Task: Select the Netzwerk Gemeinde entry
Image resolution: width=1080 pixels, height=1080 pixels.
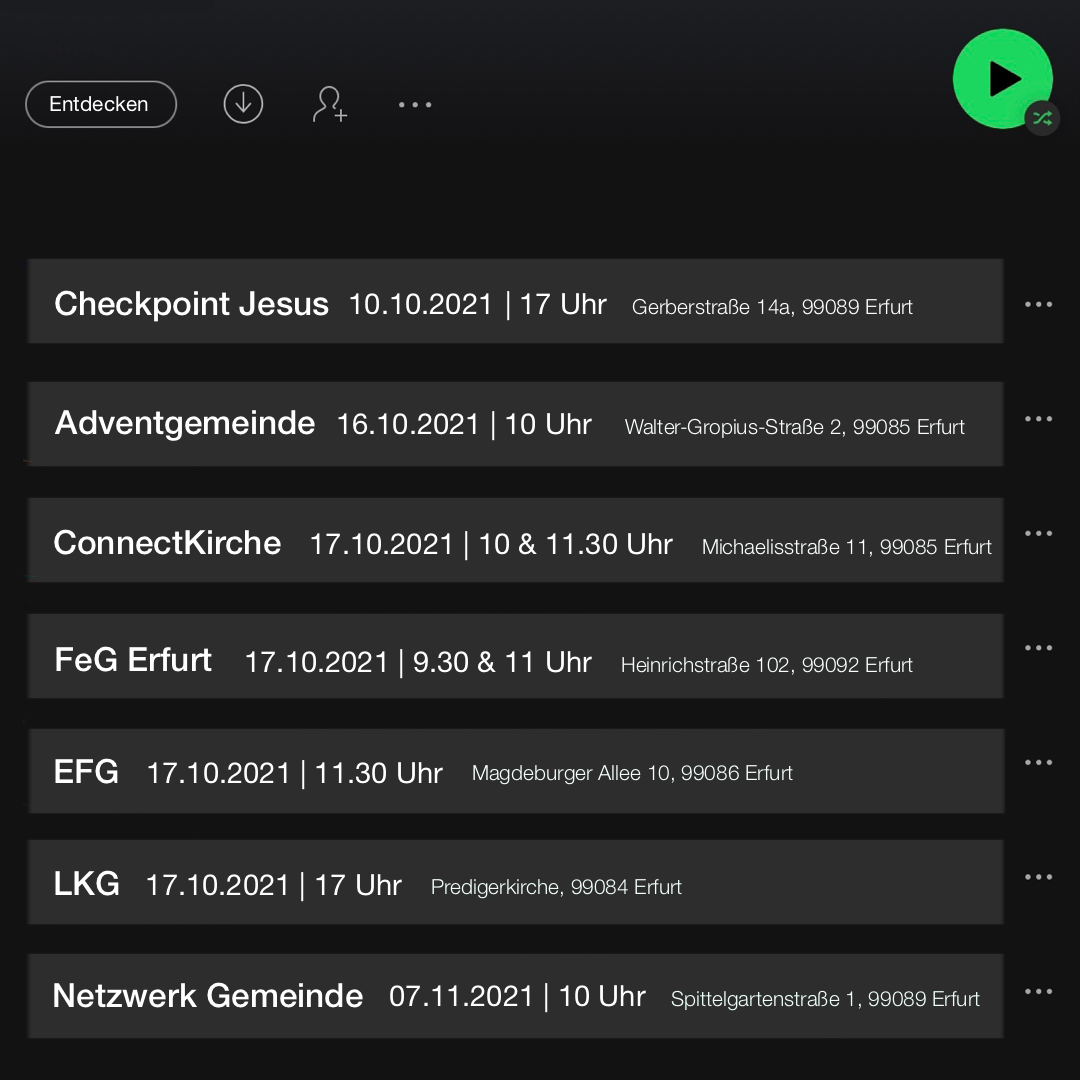Action: click(515, 996)
